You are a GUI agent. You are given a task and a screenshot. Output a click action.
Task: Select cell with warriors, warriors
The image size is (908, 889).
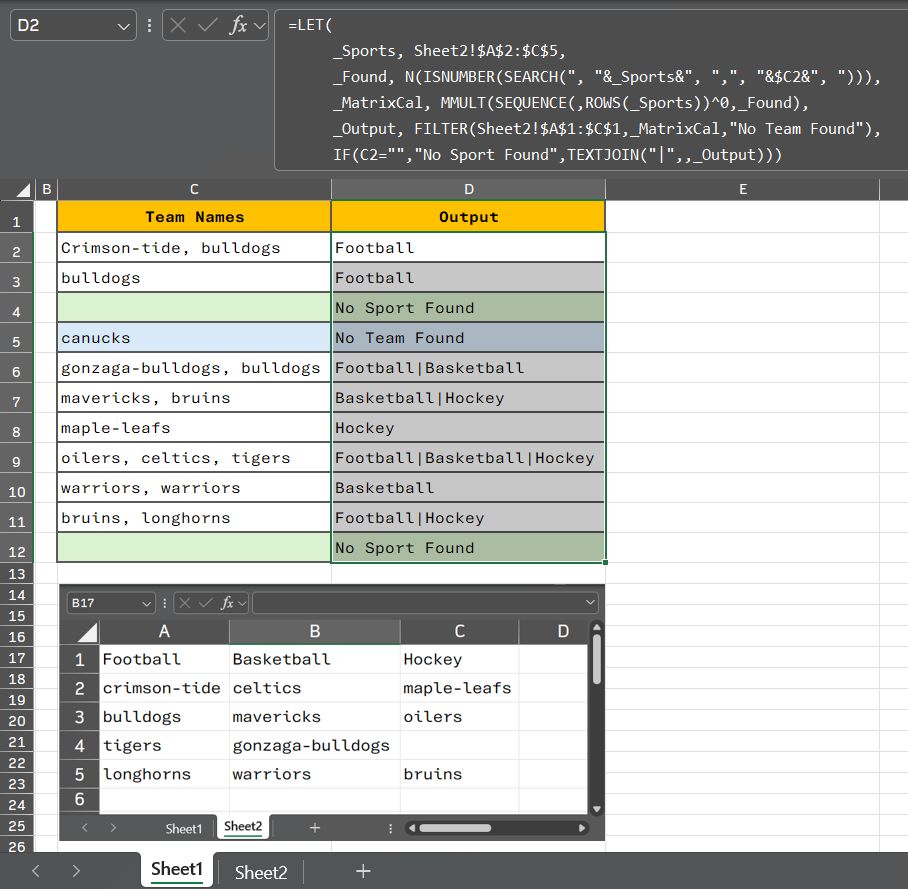click(194, 488)
